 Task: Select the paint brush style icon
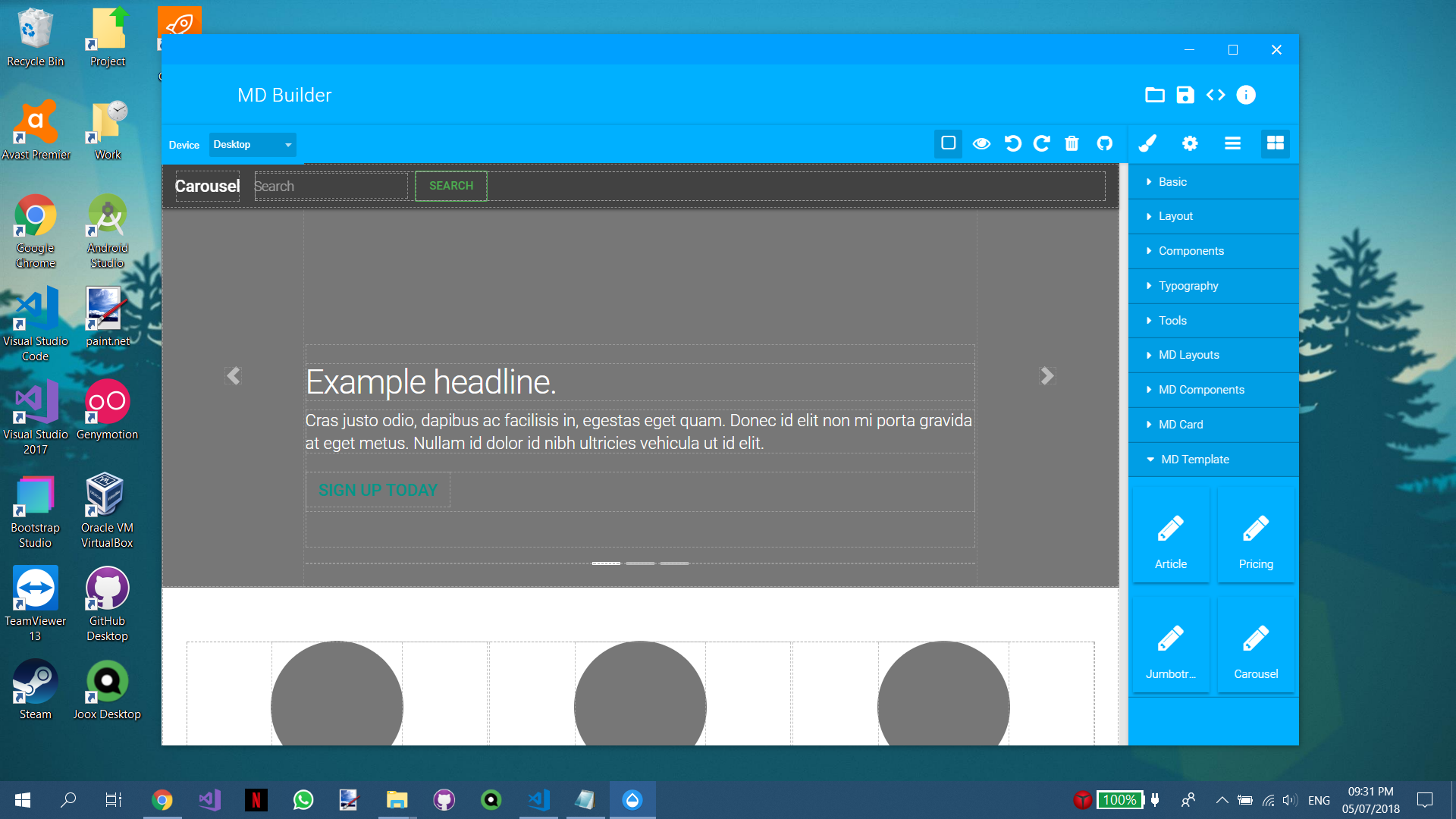click(1147, 143)
